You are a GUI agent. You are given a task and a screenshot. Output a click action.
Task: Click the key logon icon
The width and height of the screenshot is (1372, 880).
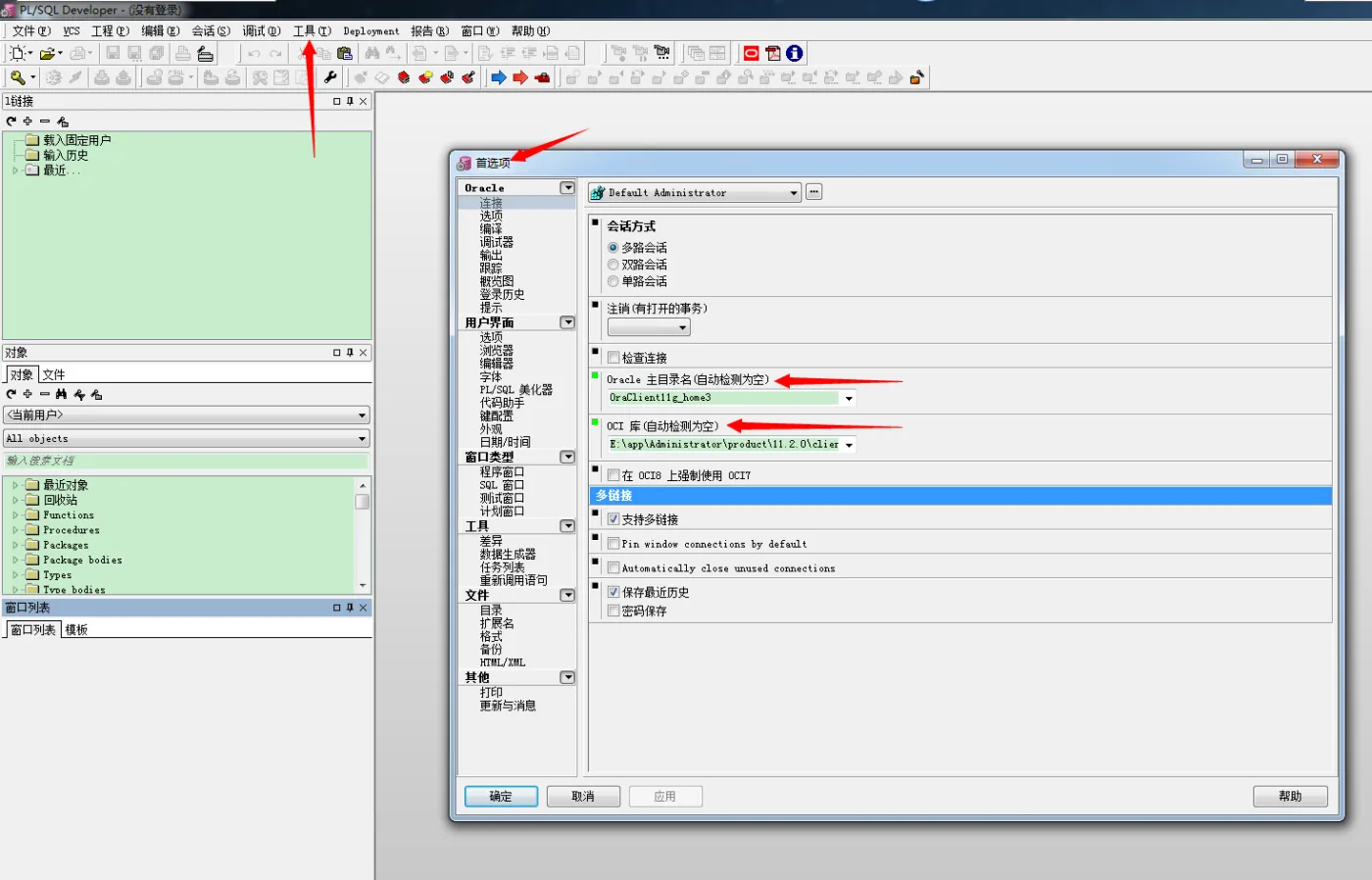18,77
